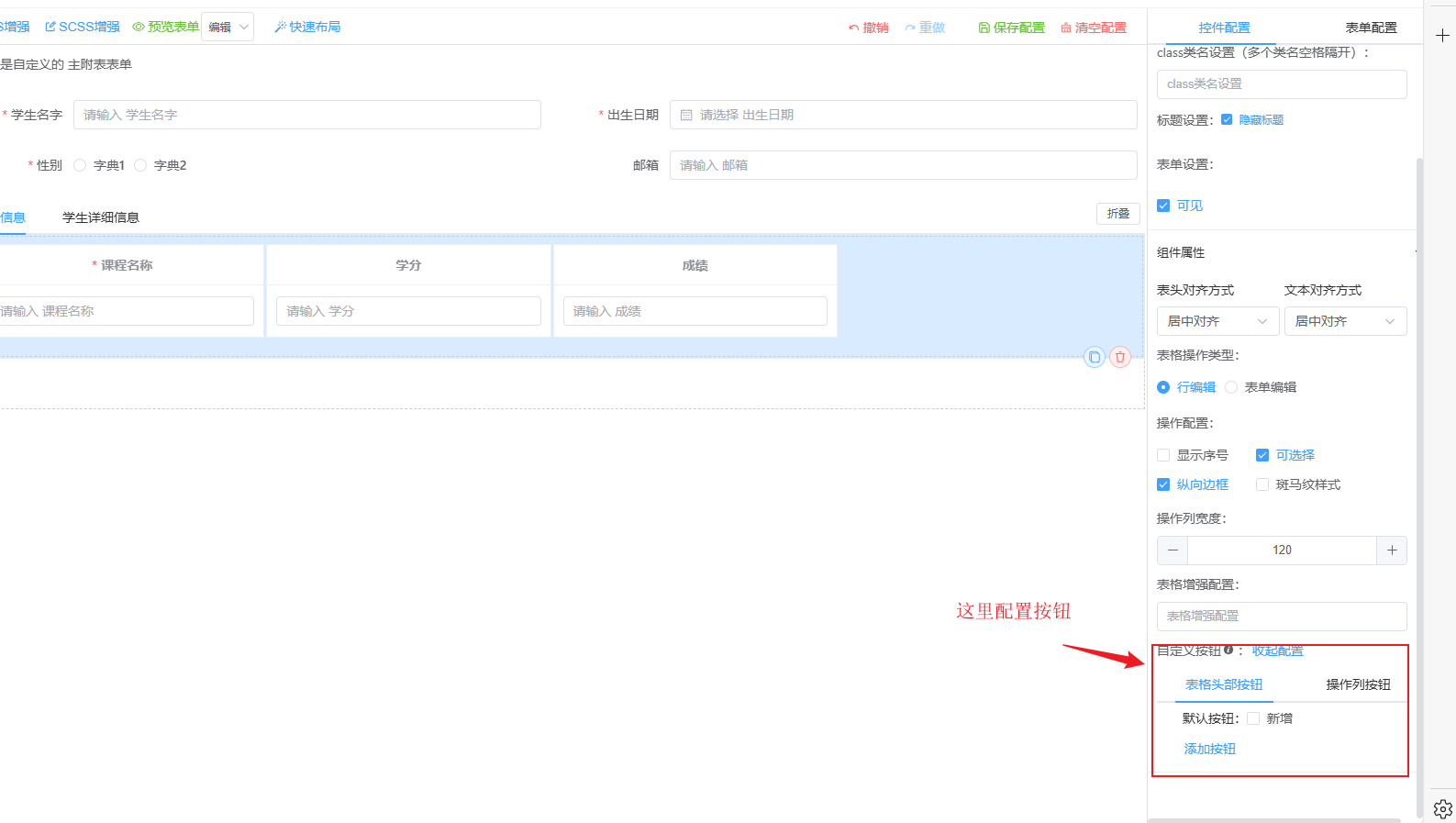Open the 文本对齐方式 dropdown
The width and height of the screenshot is (1456, 823).
(x=1344, y=321)
